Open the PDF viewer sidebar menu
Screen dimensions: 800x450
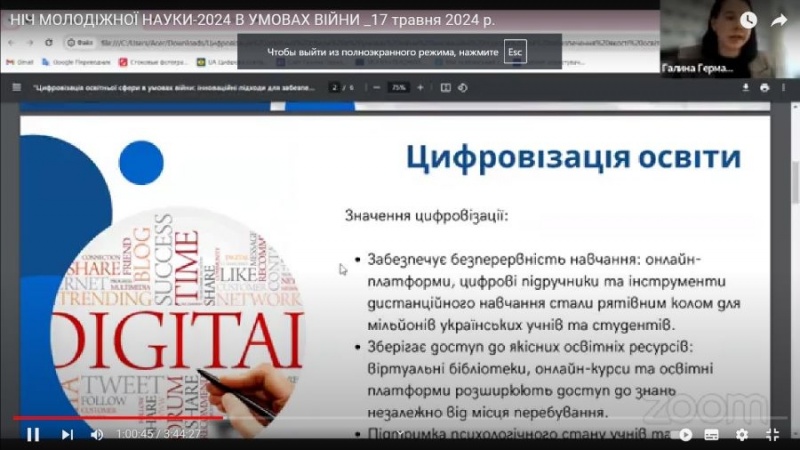click(16, 87)
